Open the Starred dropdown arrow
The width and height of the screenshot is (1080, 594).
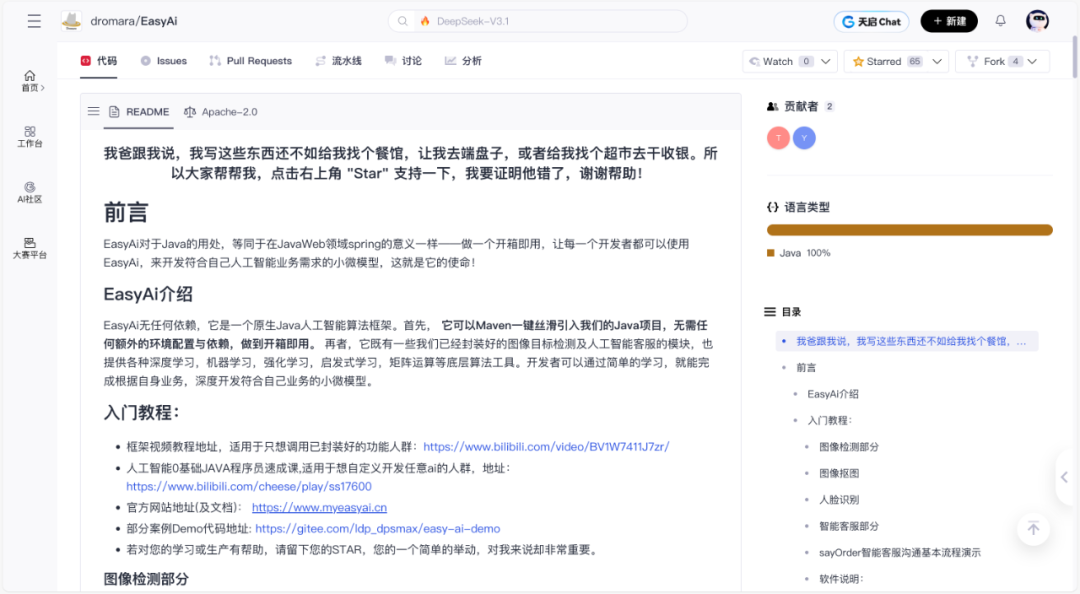pyautogui.click(x=937, y=61)
